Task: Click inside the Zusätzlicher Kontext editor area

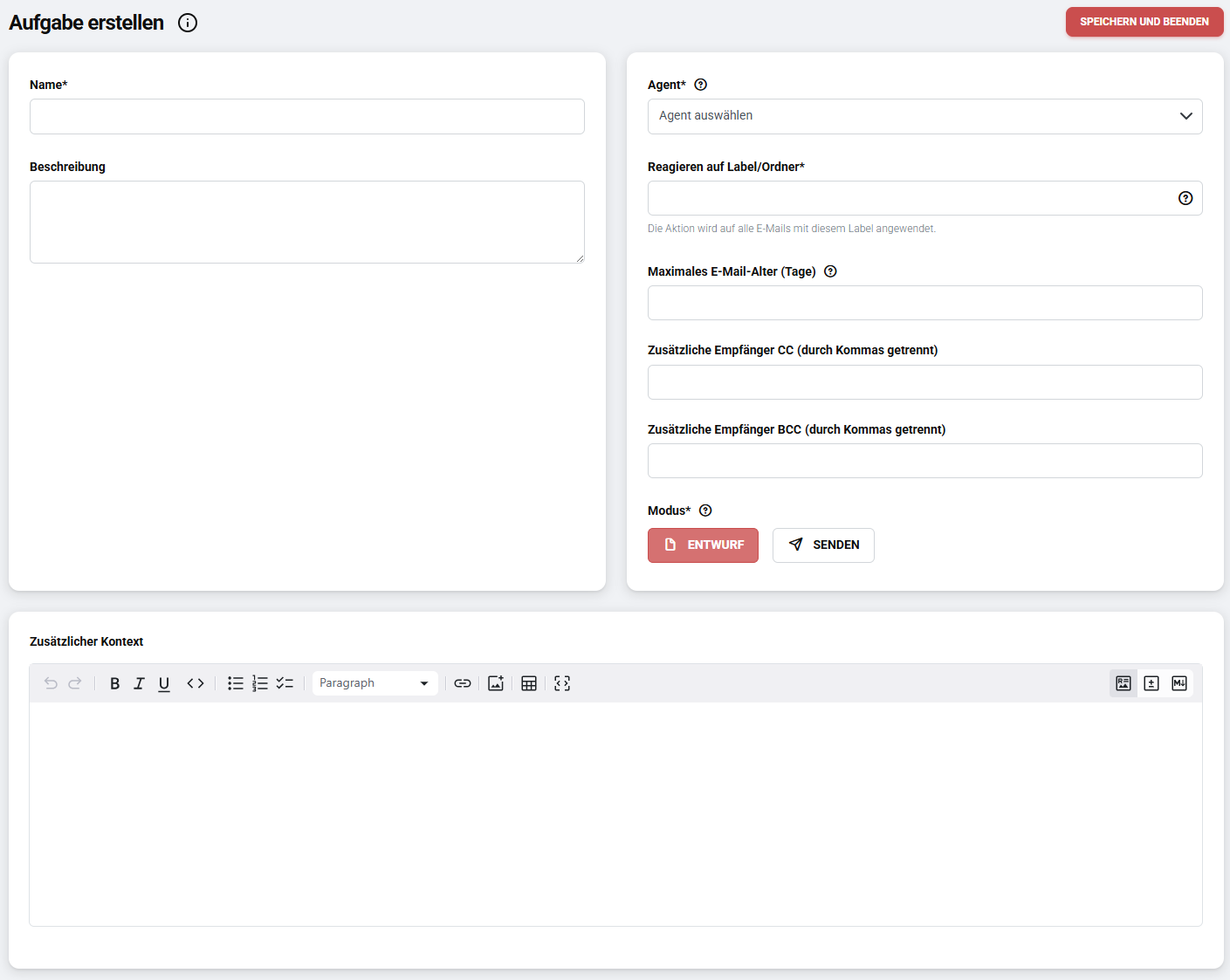Action: point(615,814)
